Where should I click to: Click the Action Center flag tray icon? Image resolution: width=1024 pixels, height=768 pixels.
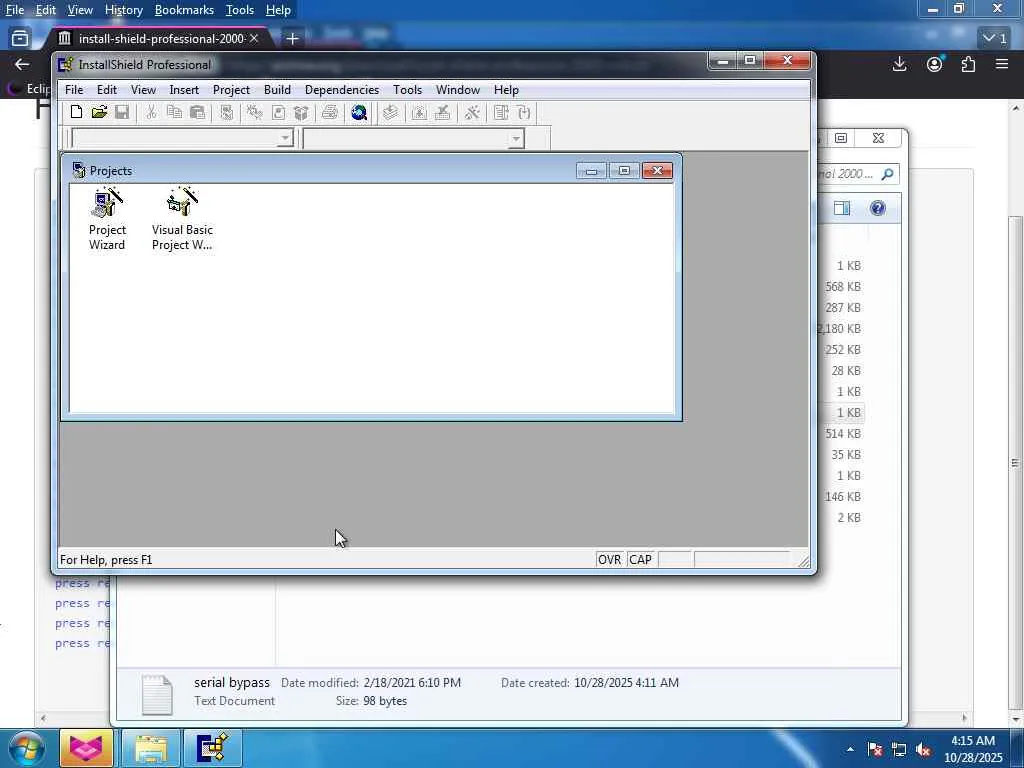(x=875, y=749)
